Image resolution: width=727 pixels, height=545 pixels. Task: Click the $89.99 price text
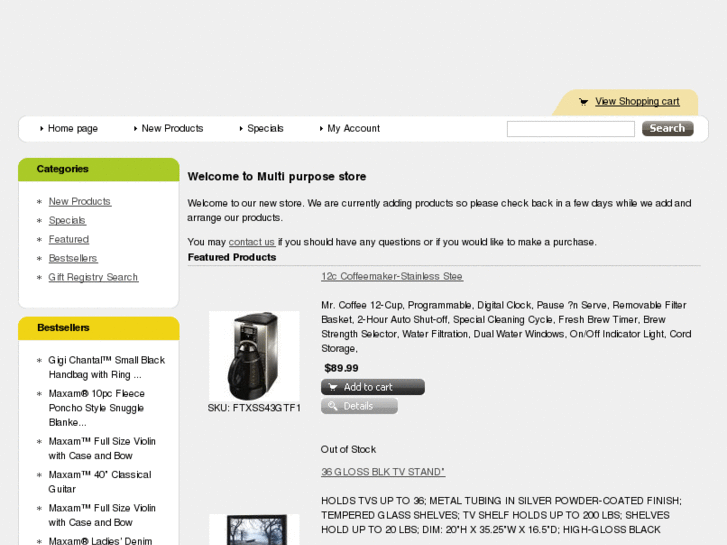click(341, 368)
